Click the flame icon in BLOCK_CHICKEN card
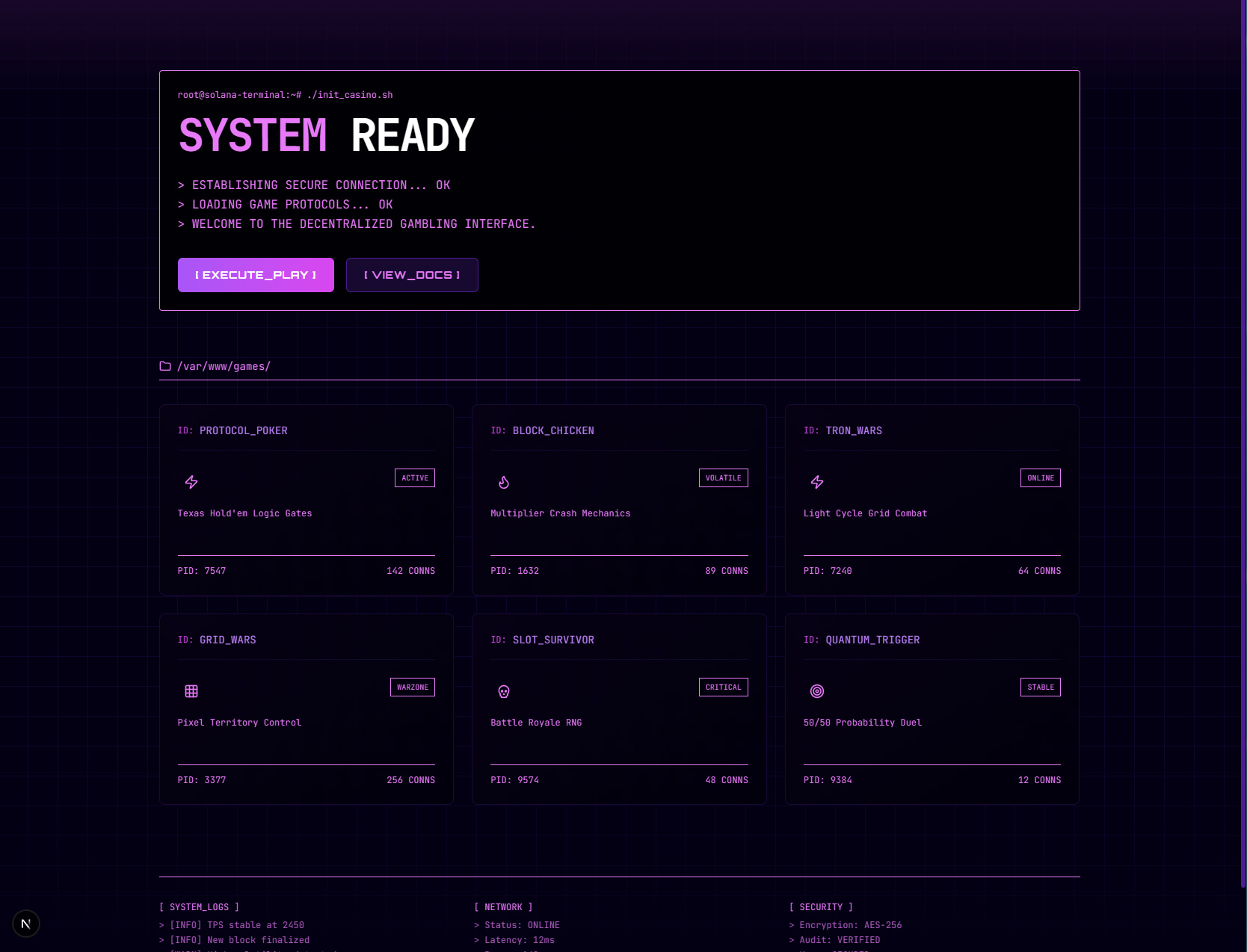This screenshot has width=1247, height=952. pyautogui.click(x=504, y=482)
